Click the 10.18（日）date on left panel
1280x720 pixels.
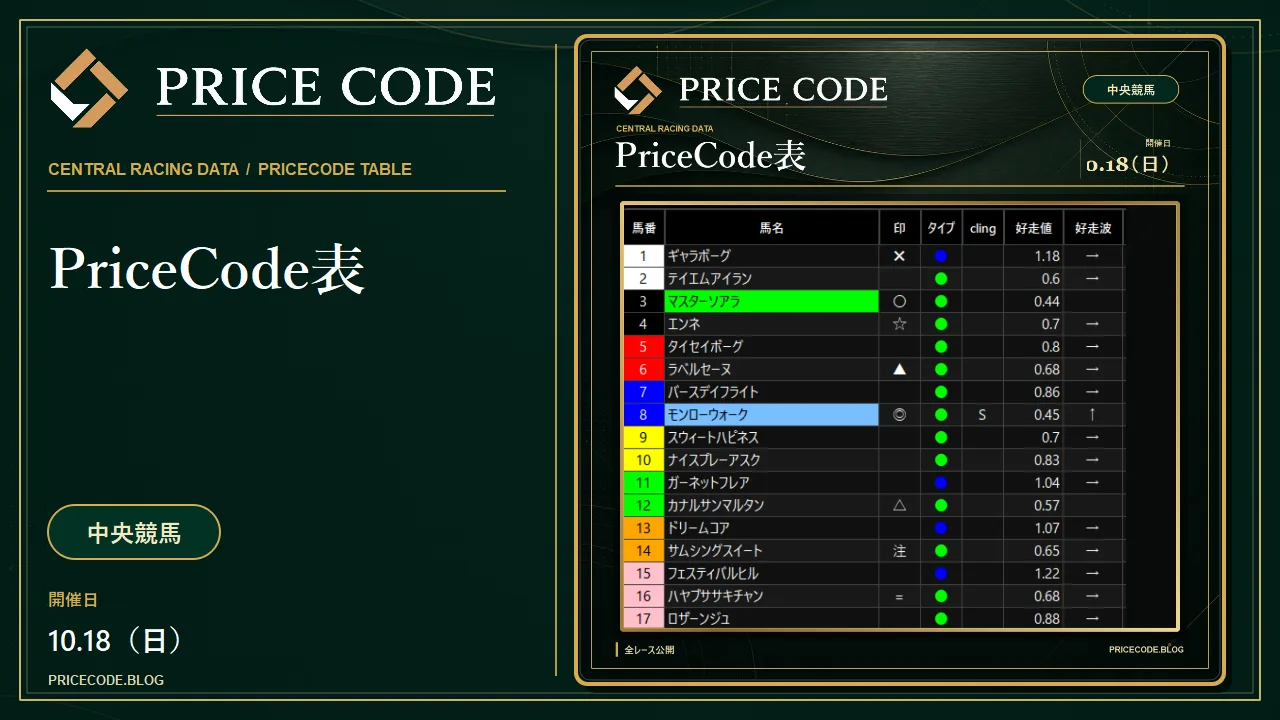coord(115,641)
